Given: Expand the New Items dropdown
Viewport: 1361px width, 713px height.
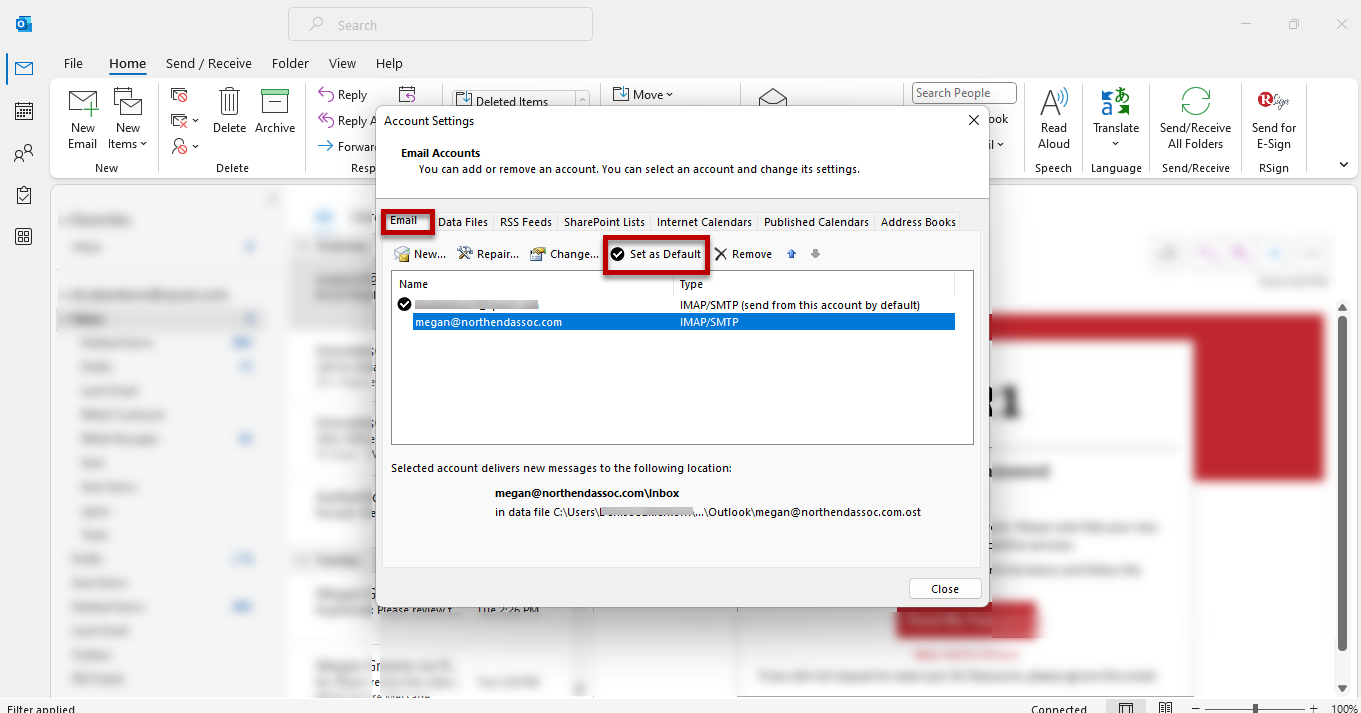Looking at the screenshot, I should coord(128,143).
